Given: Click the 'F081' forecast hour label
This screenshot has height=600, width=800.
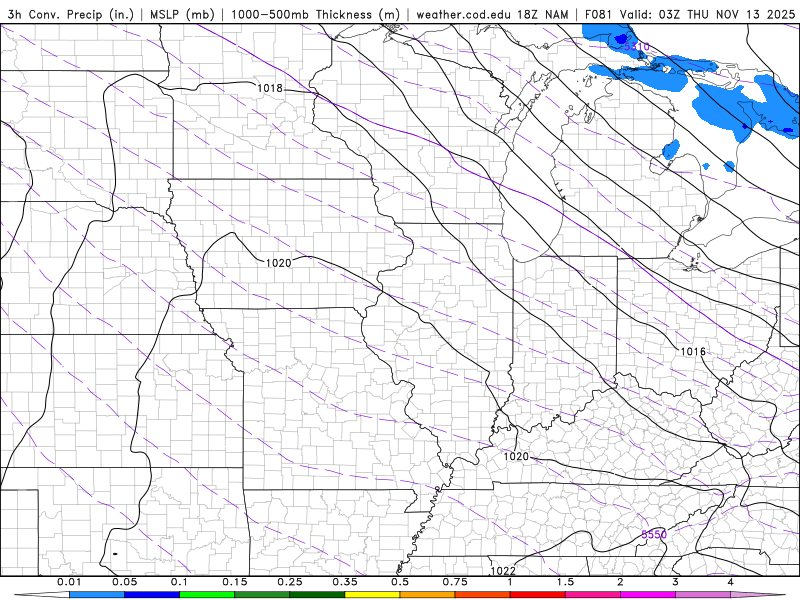Looking at the screenshot, I should pos(598,14).
